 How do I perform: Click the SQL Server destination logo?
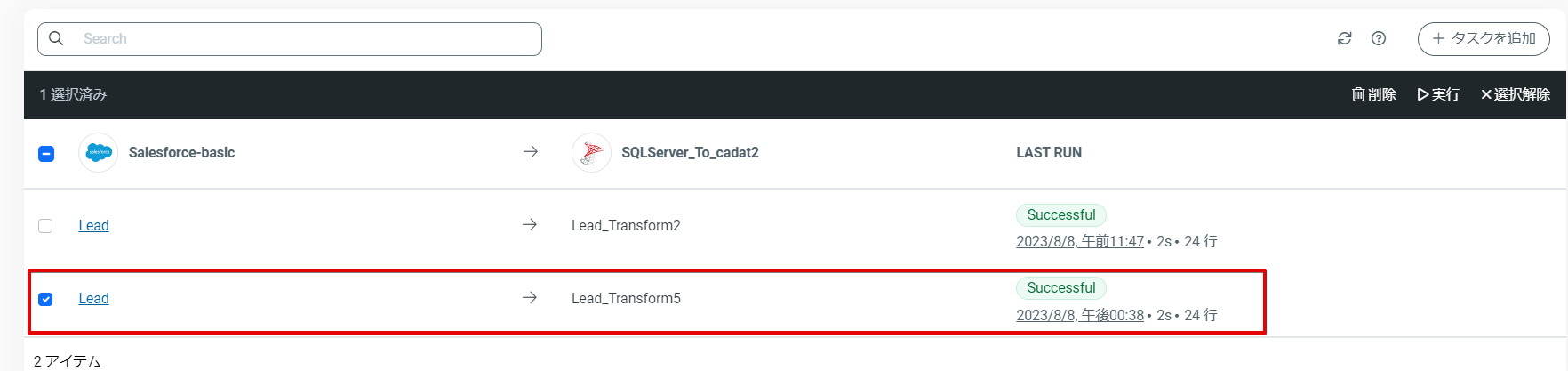tap(591, 153)
